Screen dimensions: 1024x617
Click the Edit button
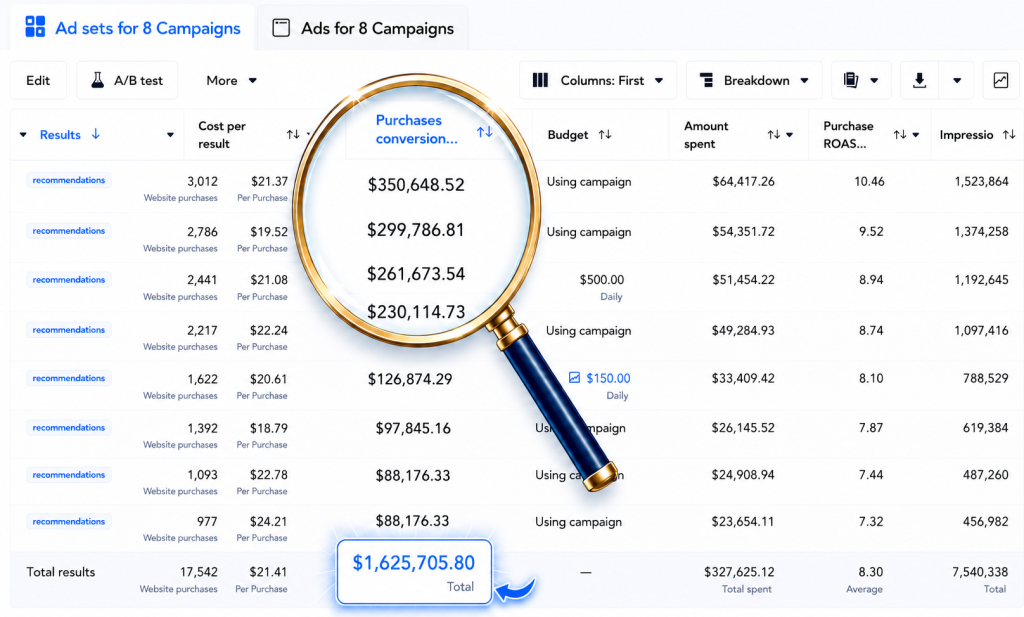(38, 80)
